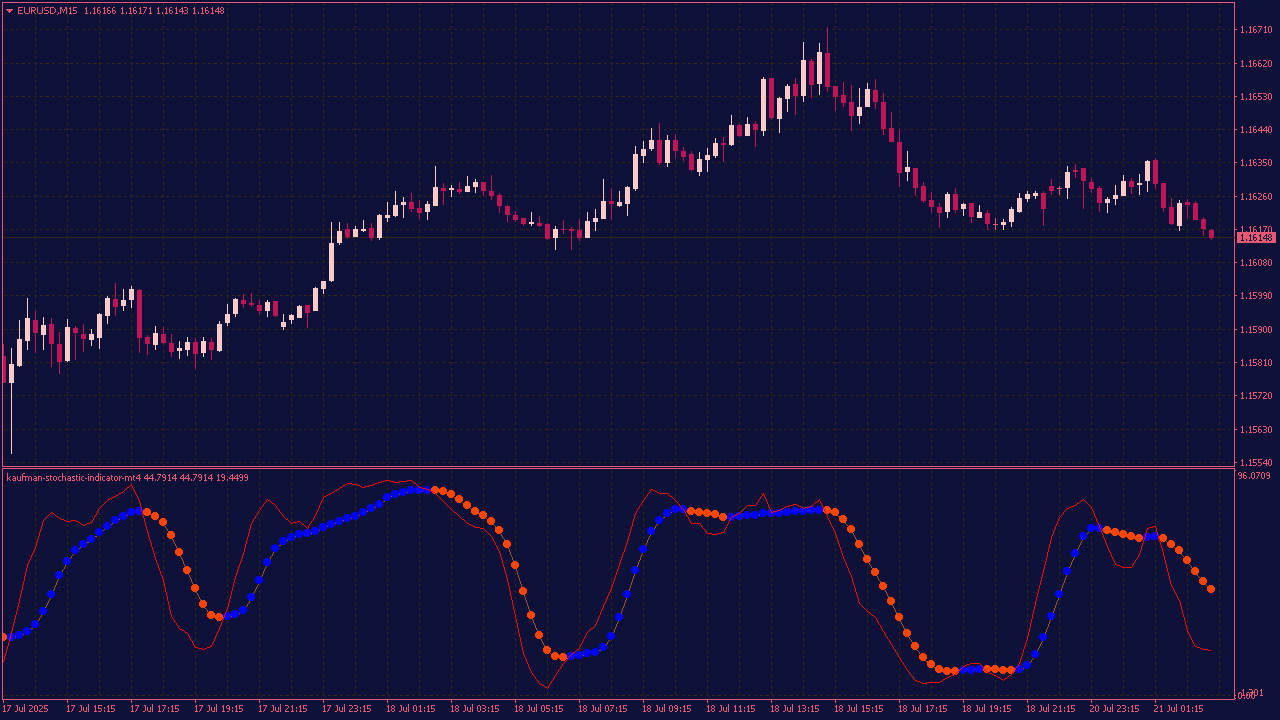Viewport: 1280px width, 720px height.
Task: Click the most recent candlestick on chart
Action: point(1211,234)
